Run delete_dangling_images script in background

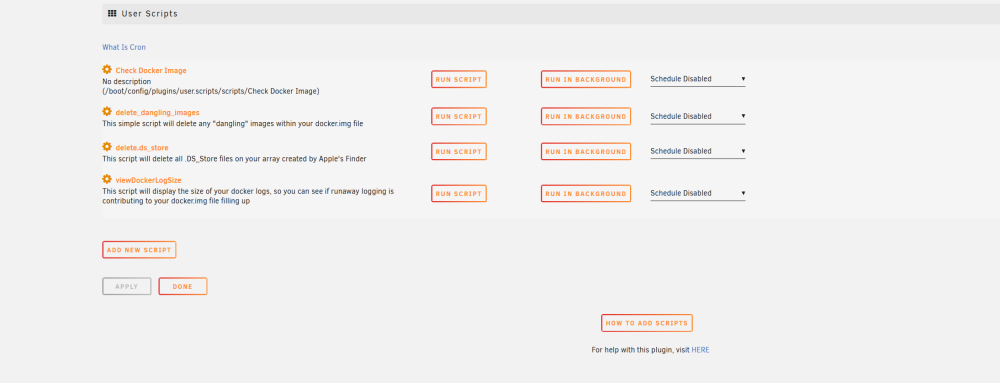[x=585, y=117]
